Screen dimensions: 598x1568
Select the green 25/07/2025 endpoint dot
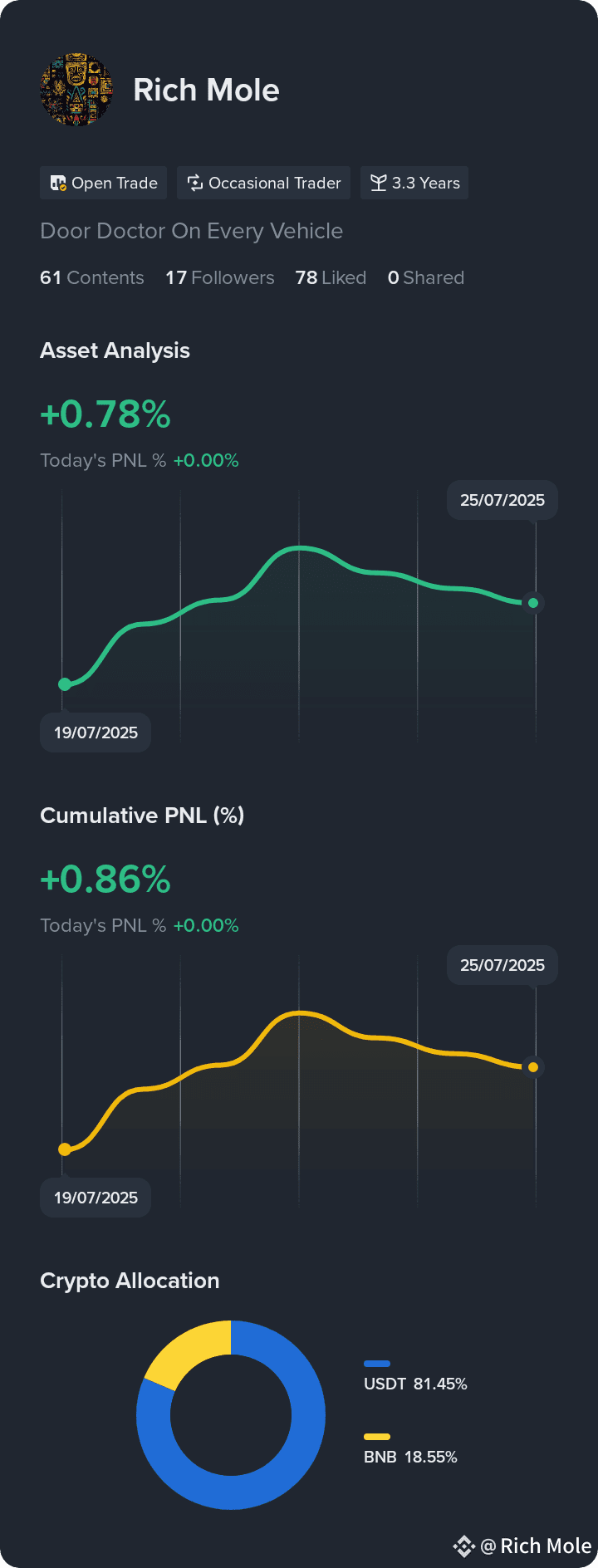[x=533, y=603]
